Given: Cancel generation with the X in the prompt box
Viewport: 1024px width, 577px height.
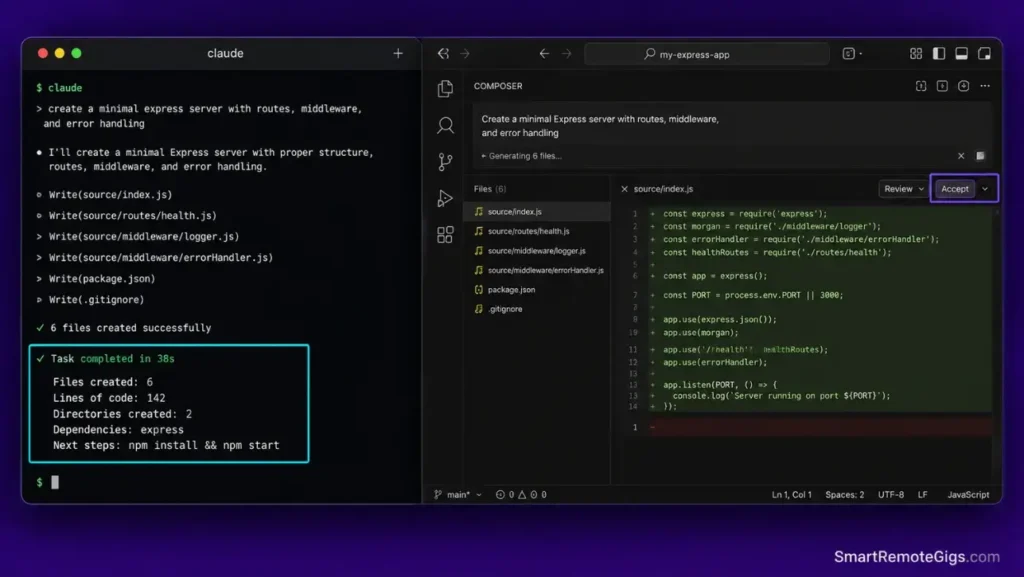Looking at the screenshot, I should (961, 156).
